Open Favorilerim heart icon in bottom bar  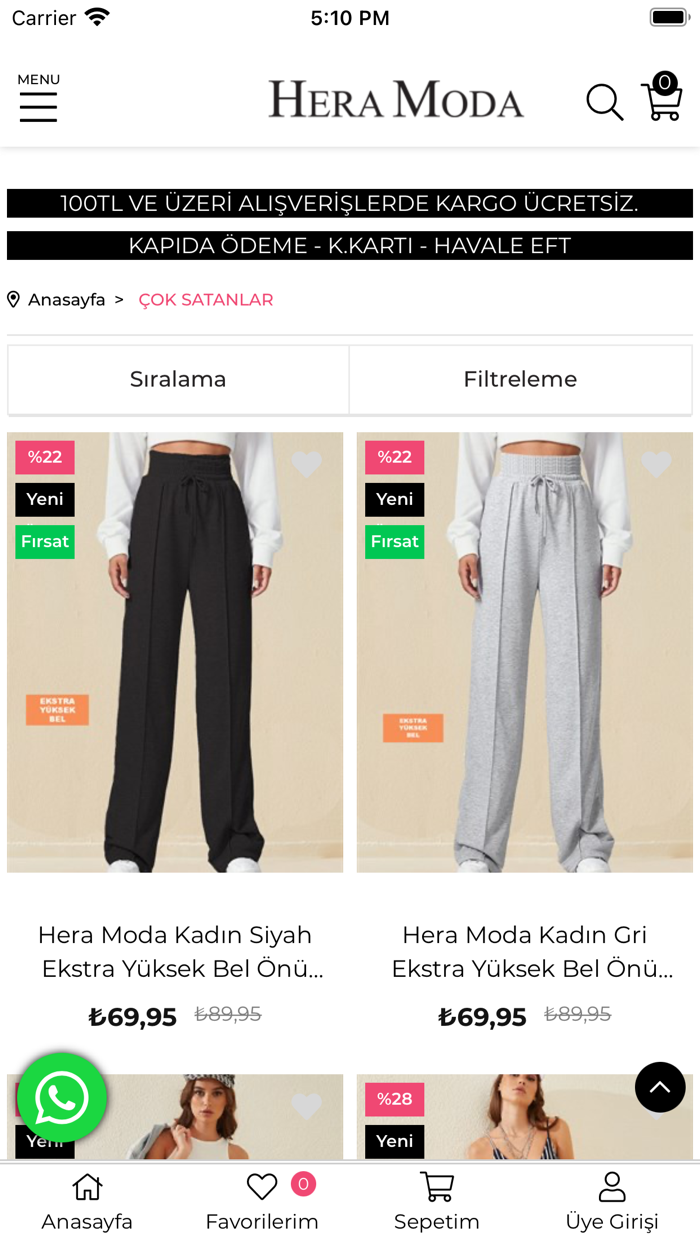(x=261, y=1186)
